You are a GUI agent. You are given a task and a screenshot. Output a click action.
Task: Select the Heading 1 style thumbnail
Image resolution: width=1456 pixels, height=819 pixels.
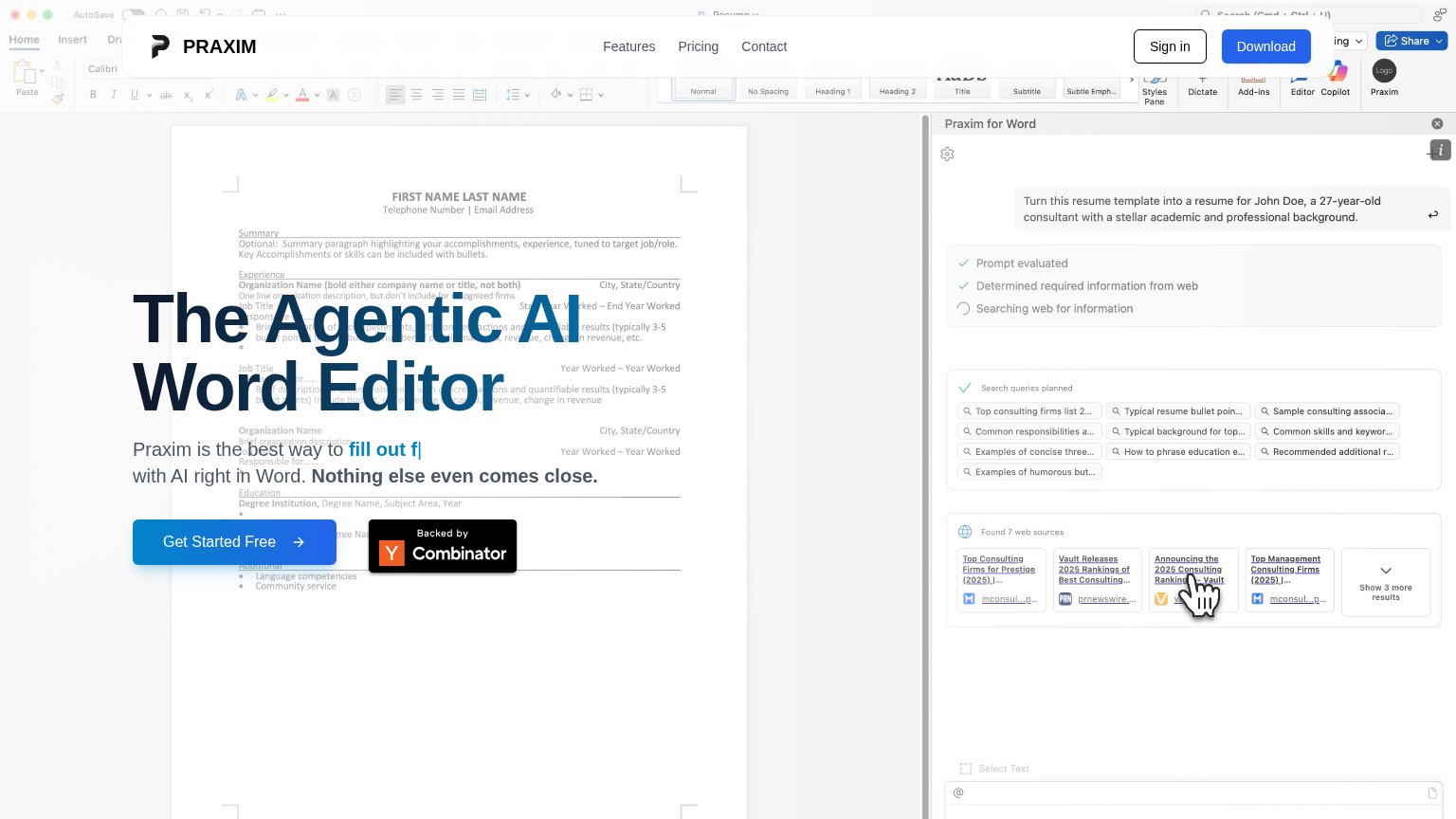tap(833, 88)
